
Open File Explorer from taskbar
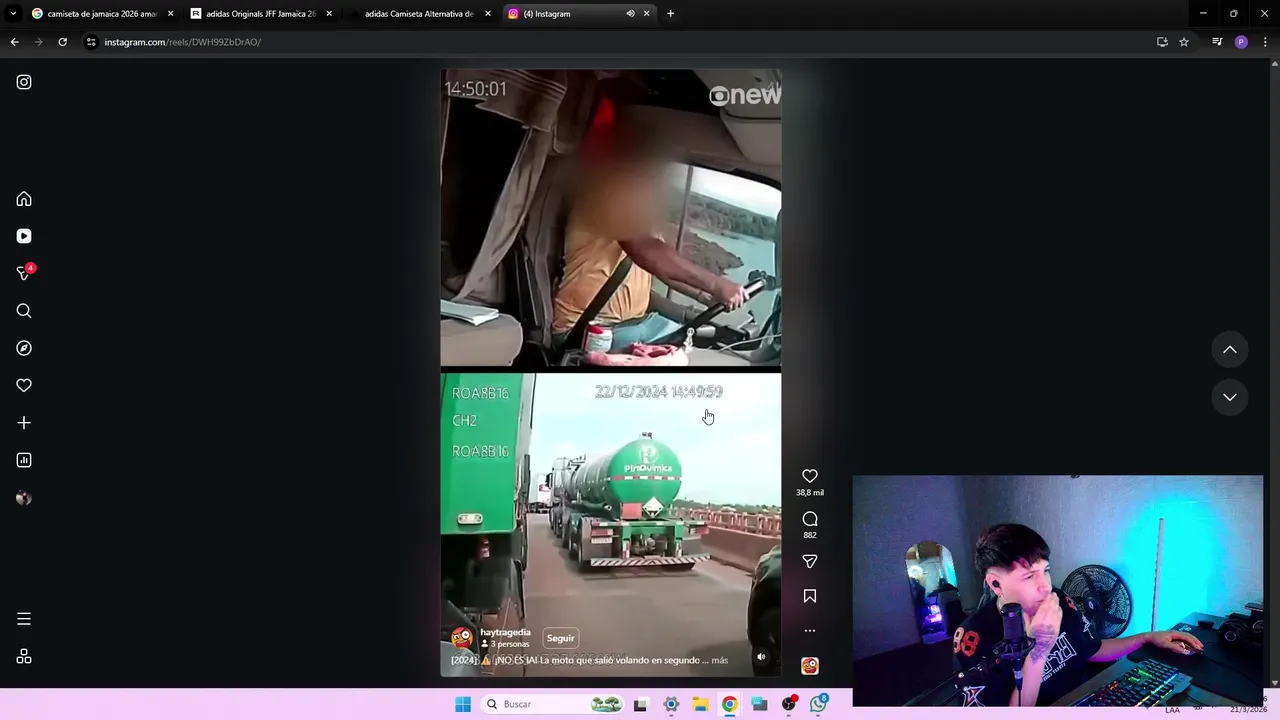[x=700, y=704]
